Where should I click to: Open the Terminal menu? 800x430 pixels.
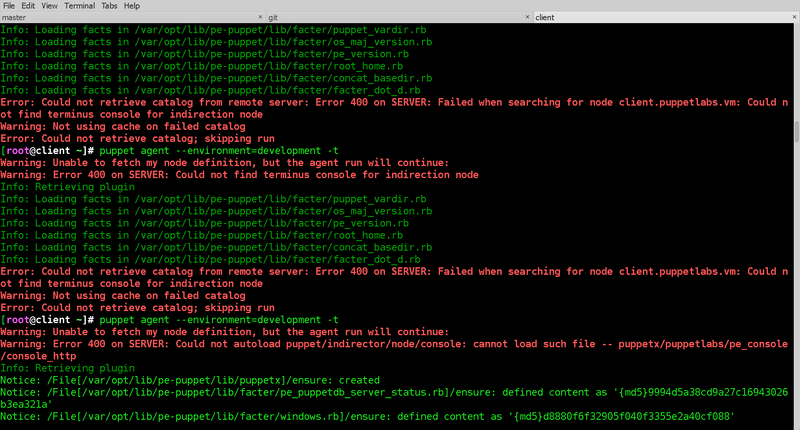(80, 6)
